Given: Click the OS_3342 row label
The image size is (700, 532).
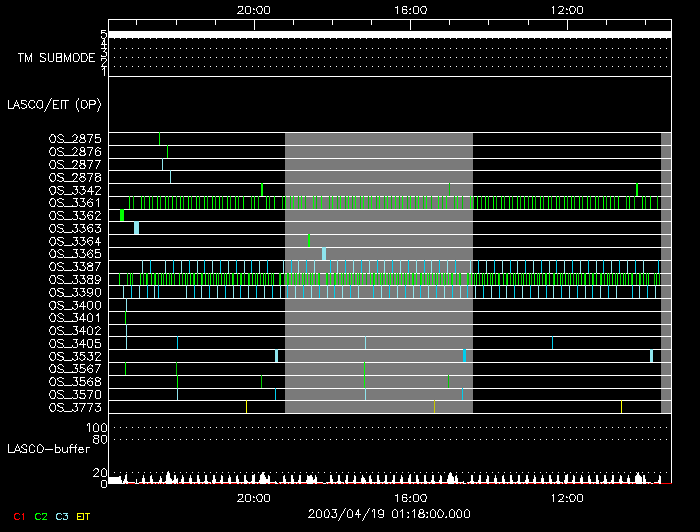Looking at the screenshot, I should click(75, 190).
